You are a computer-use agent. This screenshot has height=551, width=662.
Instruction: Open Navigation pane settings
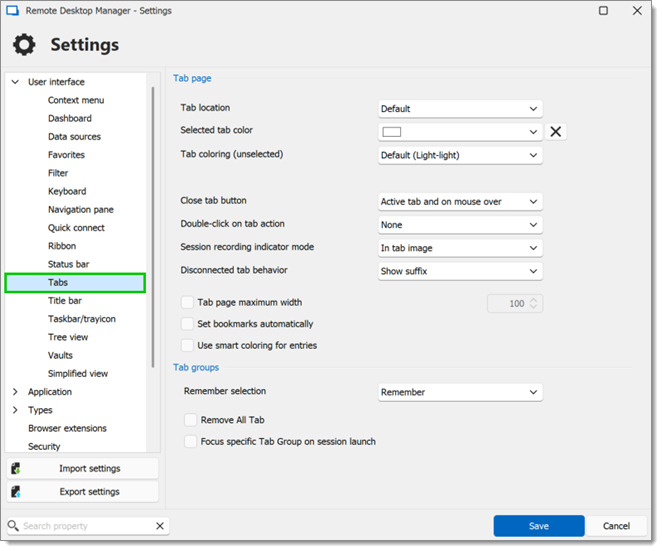(x=81, y=210)
